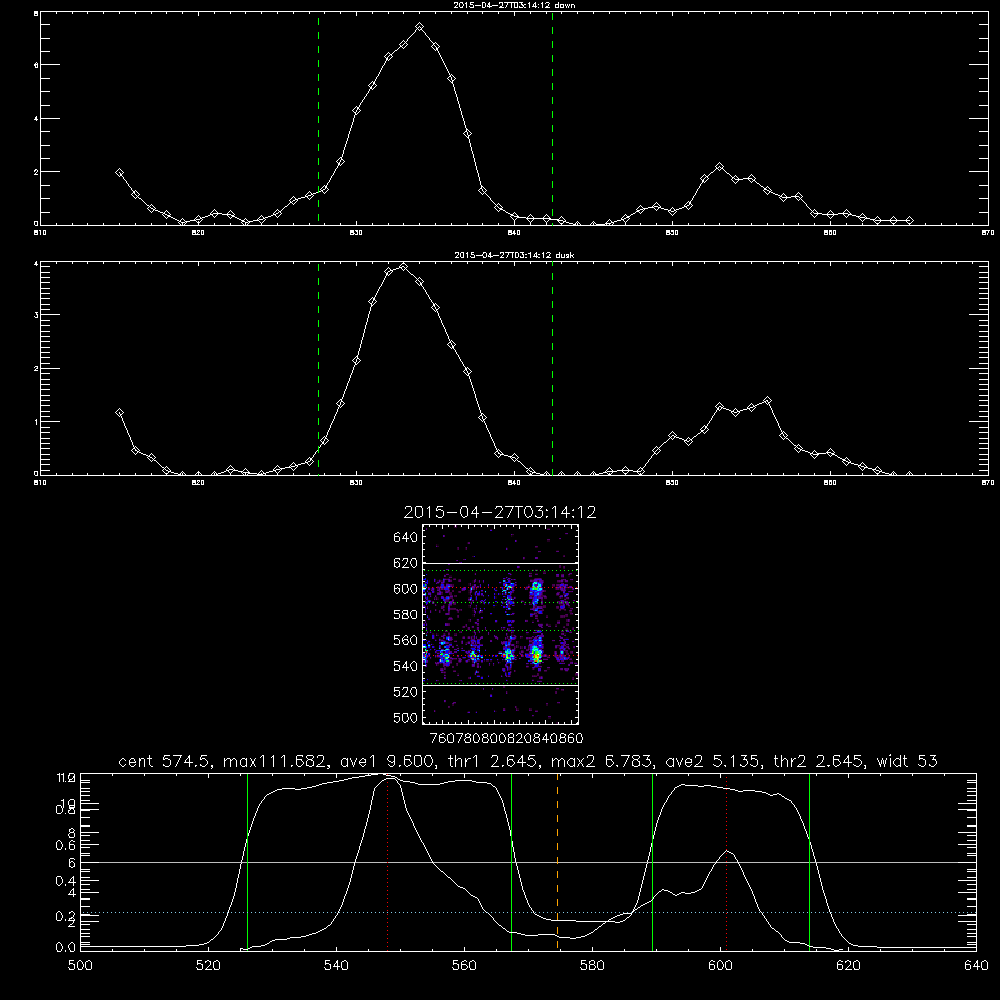
Task: Click the x-axis label '580' of the bottom plot
Action: pos(592,966)
